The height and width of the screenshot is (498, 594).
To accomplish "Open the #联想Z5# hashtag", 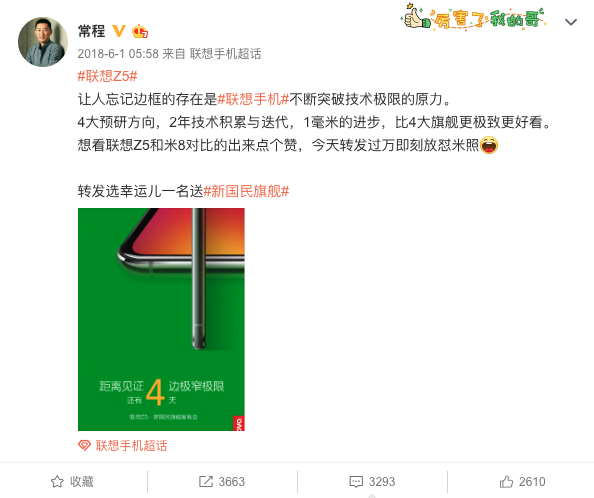I will 107,76.
